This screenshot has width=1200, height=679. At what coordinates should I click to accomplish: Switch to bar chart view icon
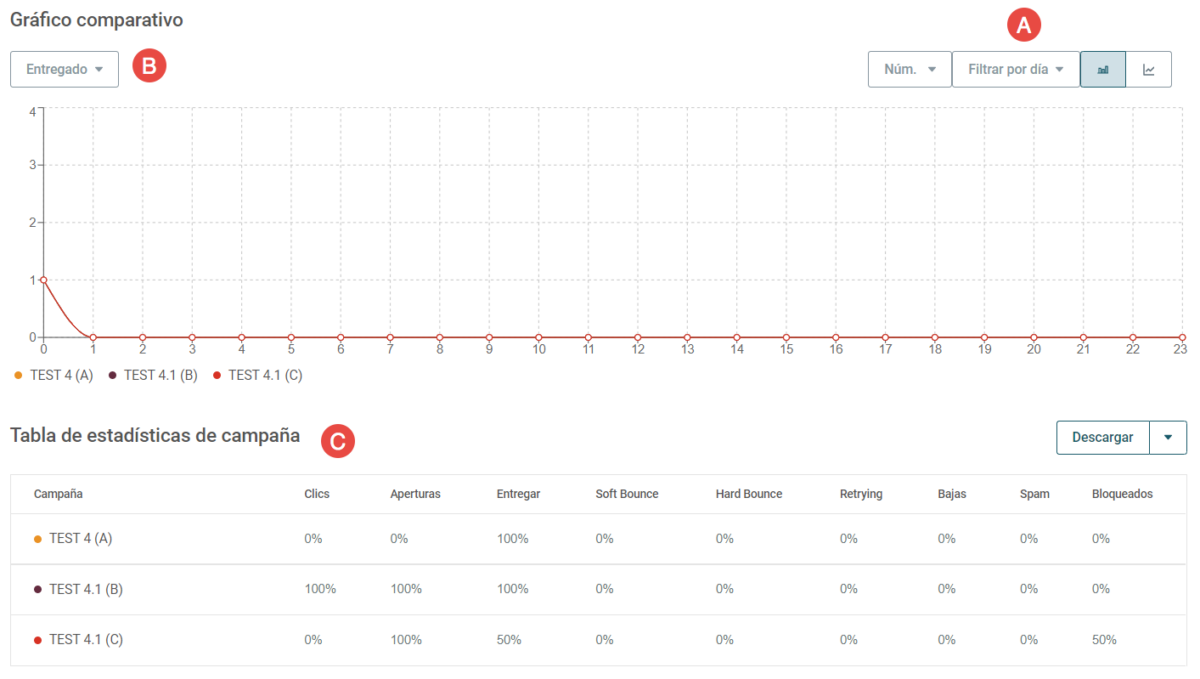coord(1103,70)
